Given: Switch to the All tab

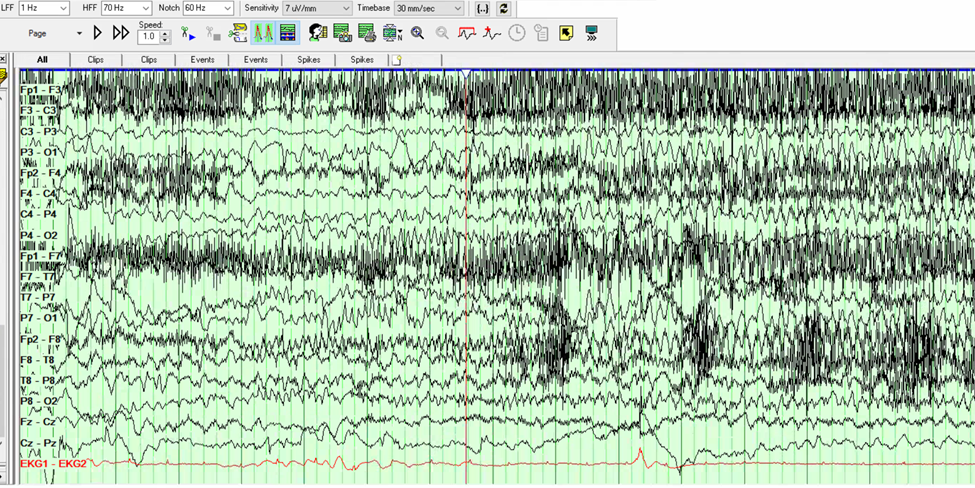Looking at the screenshot, I should click(x=42, y=60).
